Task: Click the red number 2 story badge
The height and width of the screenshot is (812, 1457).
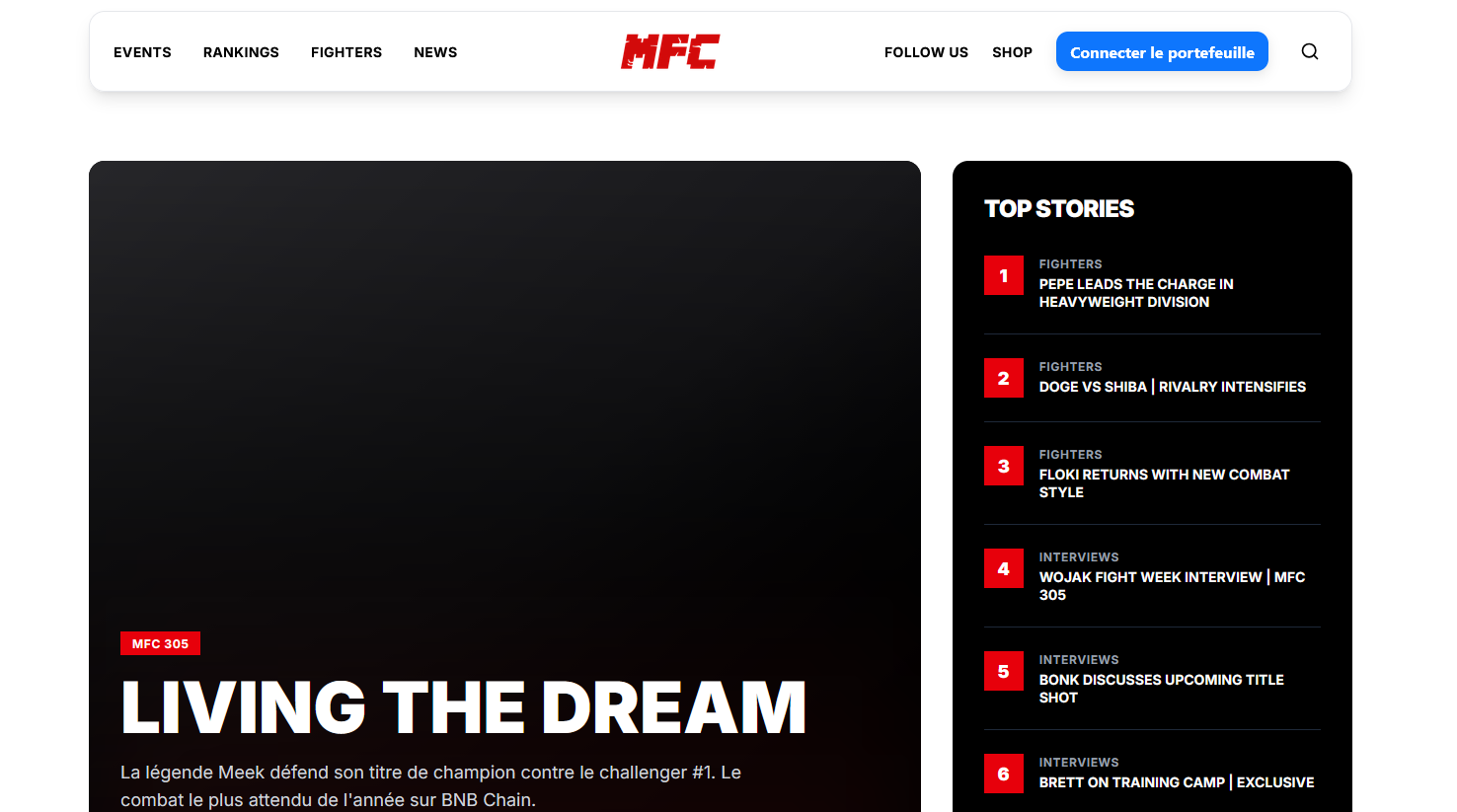Action: coord(1003,379)
